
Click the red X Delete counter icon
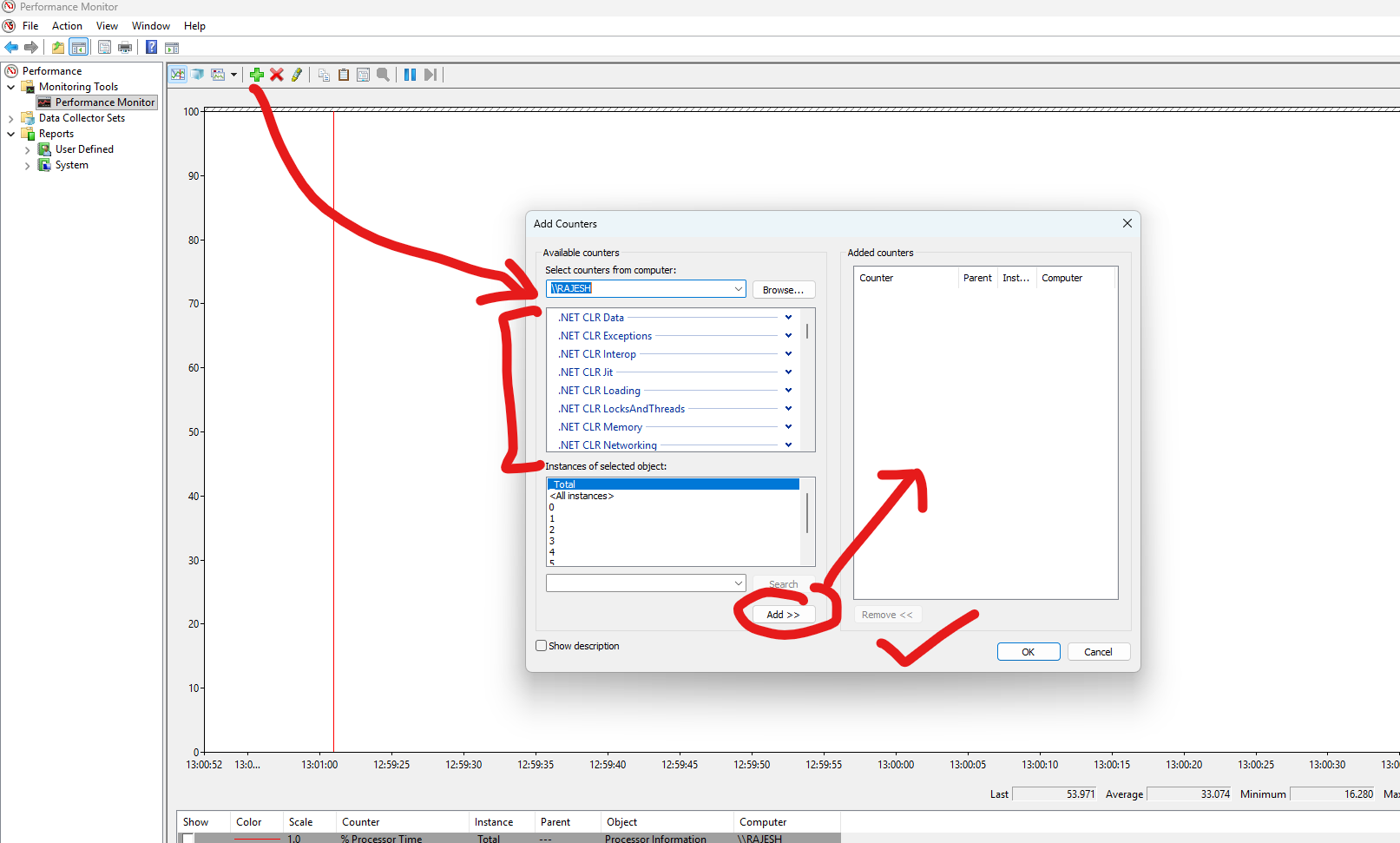coord(277,75)
